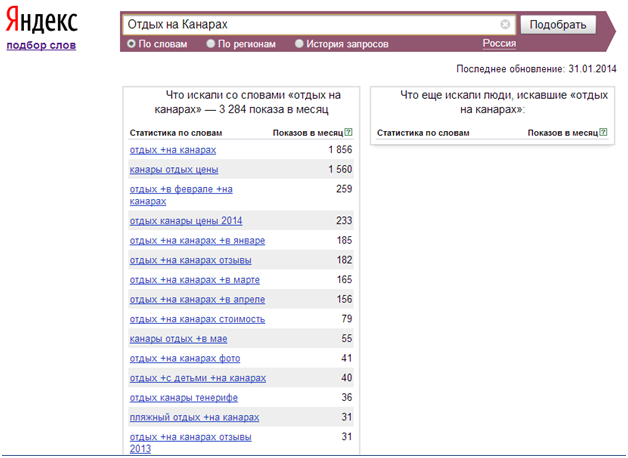Open 'отдых +на канарах отзывы' link

[x=191, y=260]
